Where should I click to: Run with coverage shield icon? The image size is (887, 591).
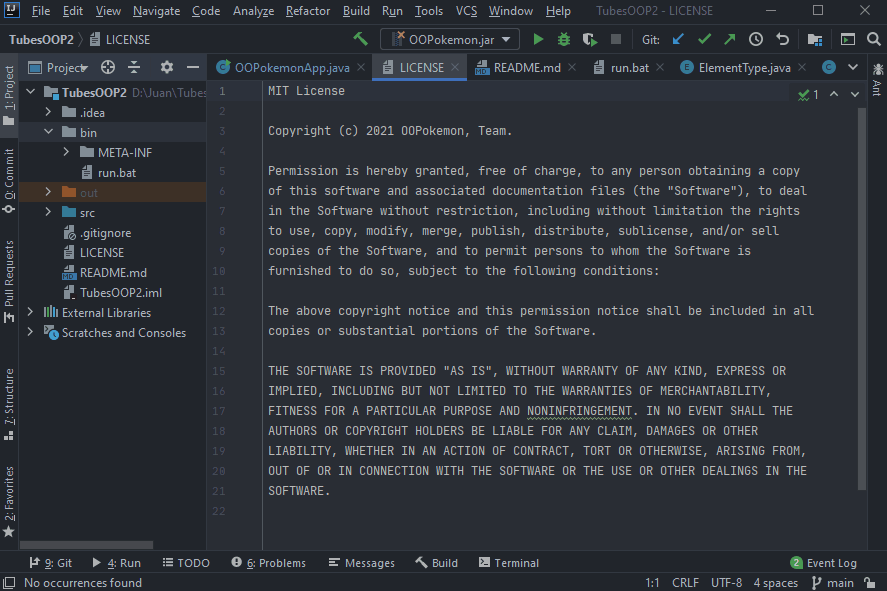589,39
